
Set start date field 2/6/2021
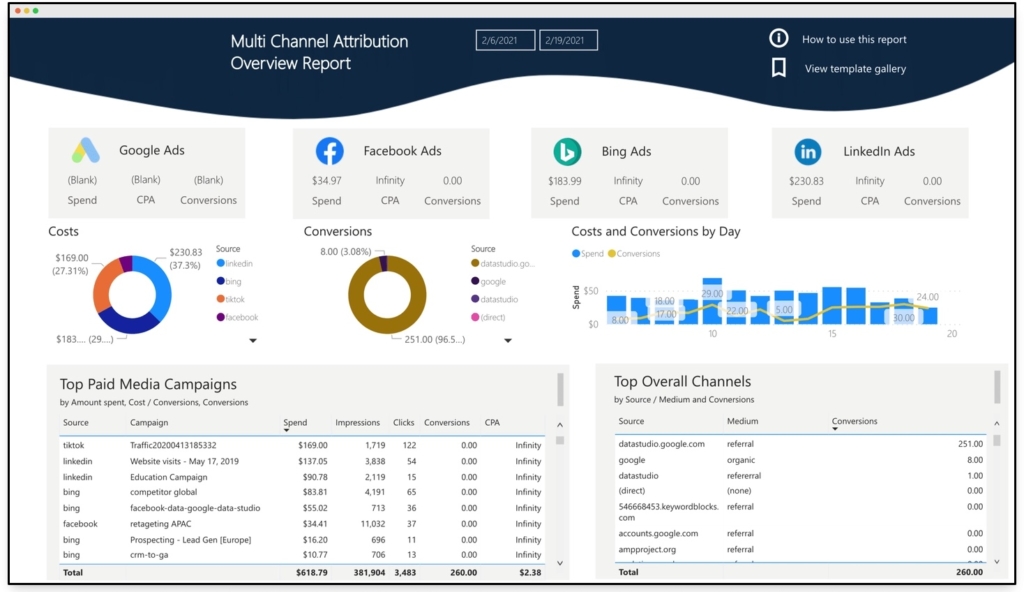(505, 40)
